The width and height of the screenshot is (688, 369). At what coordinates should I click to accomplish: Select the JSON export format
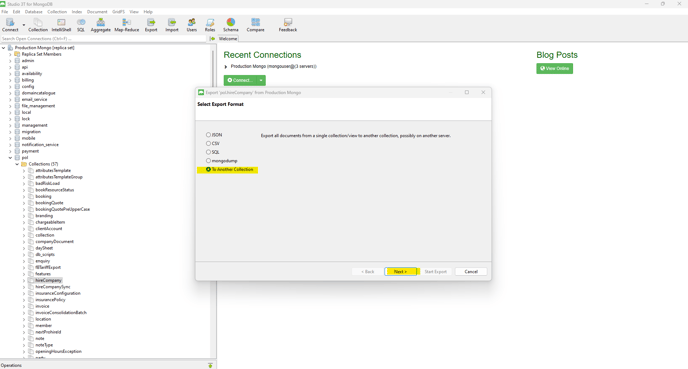point(214,135)
